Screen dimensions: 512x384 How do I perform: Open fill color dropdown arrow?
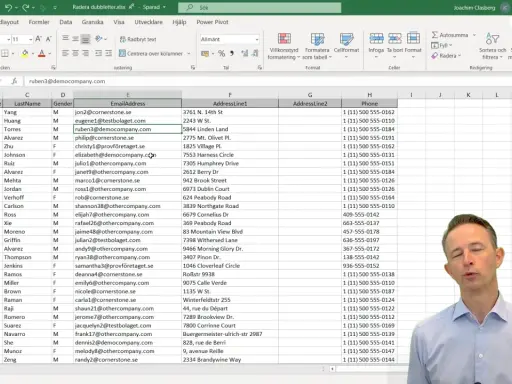point(33,53)
